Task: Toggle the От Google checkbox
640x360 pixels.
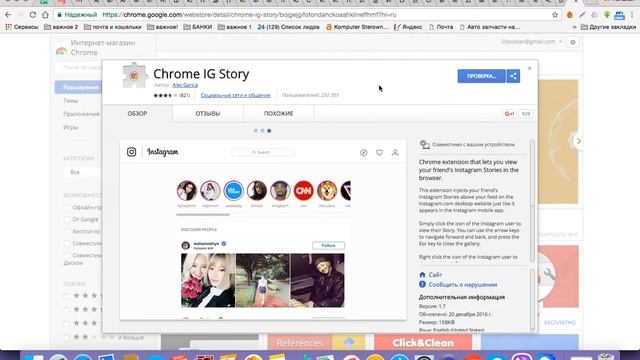Action: pyautogui.click(x=67, y=220)
